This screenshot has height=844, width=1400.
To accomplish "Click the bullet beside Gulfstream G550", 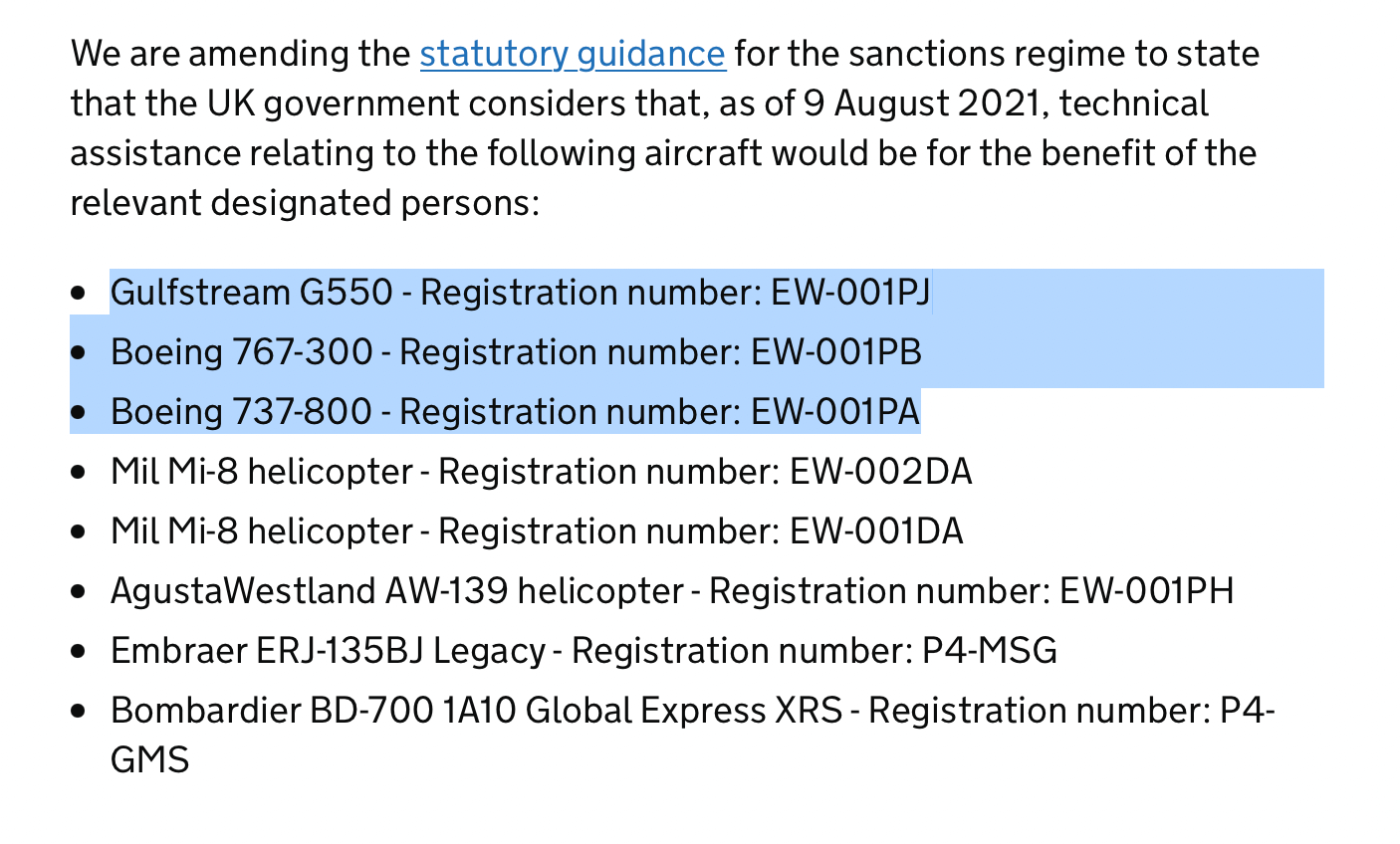I will pos(80,293).
